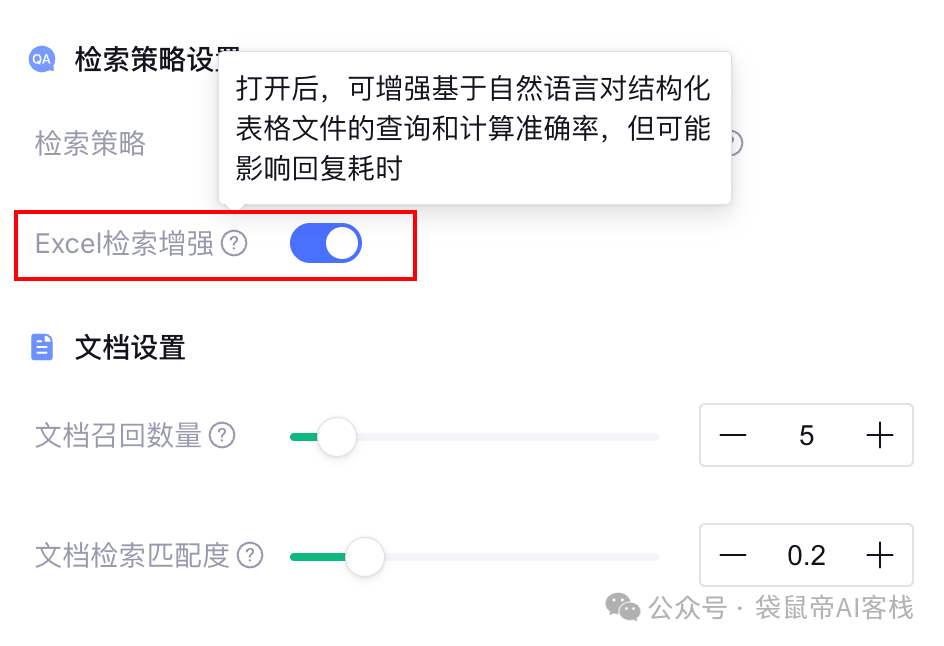This screenshot has width=944, height=646.
Task: Click the 文档检索匹配度 slider handle
Action: pos(365,556)
